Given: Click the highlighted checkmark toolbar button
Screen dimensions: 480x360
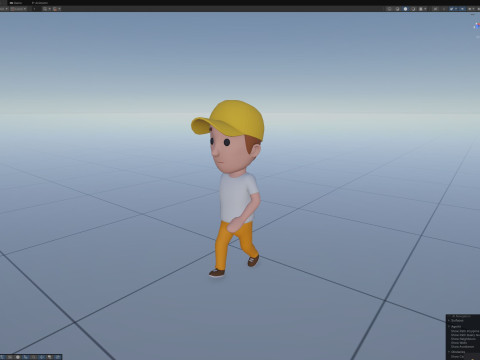Looking at the screenshot, I should coord(451,9).
